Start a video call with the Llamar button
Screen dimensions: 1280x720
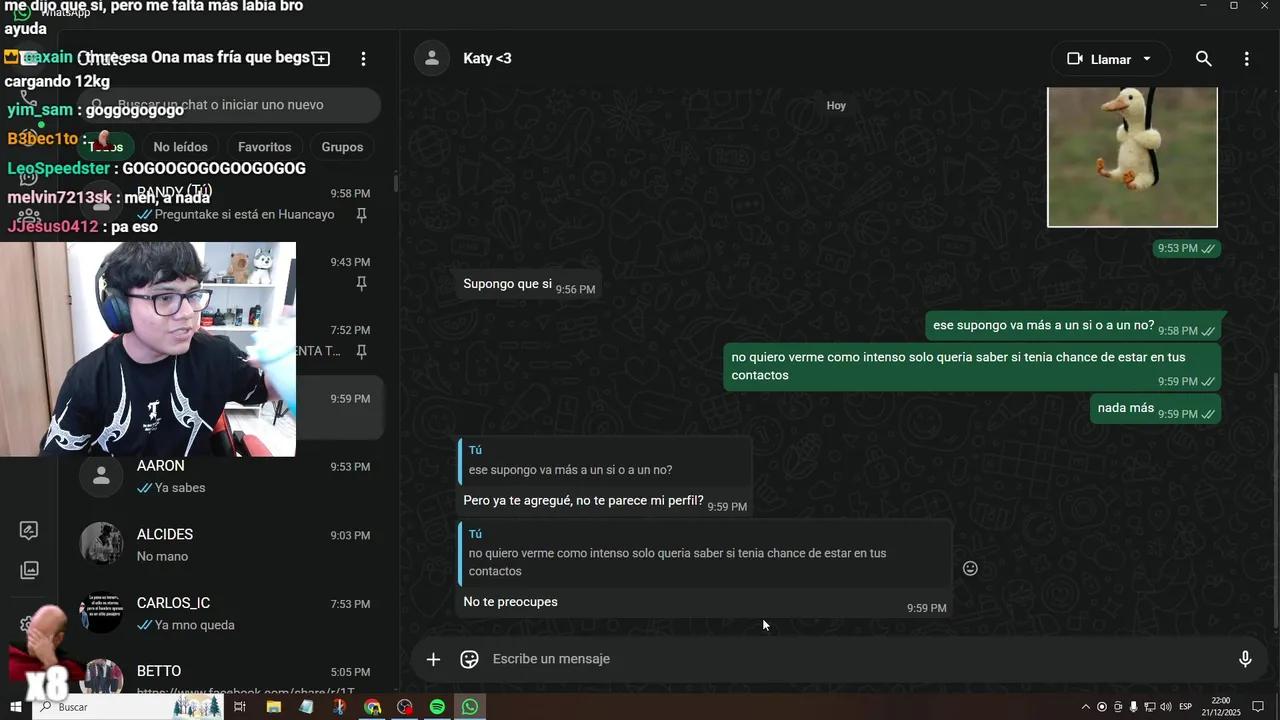pyautogui.click(x=1098, y=59)
